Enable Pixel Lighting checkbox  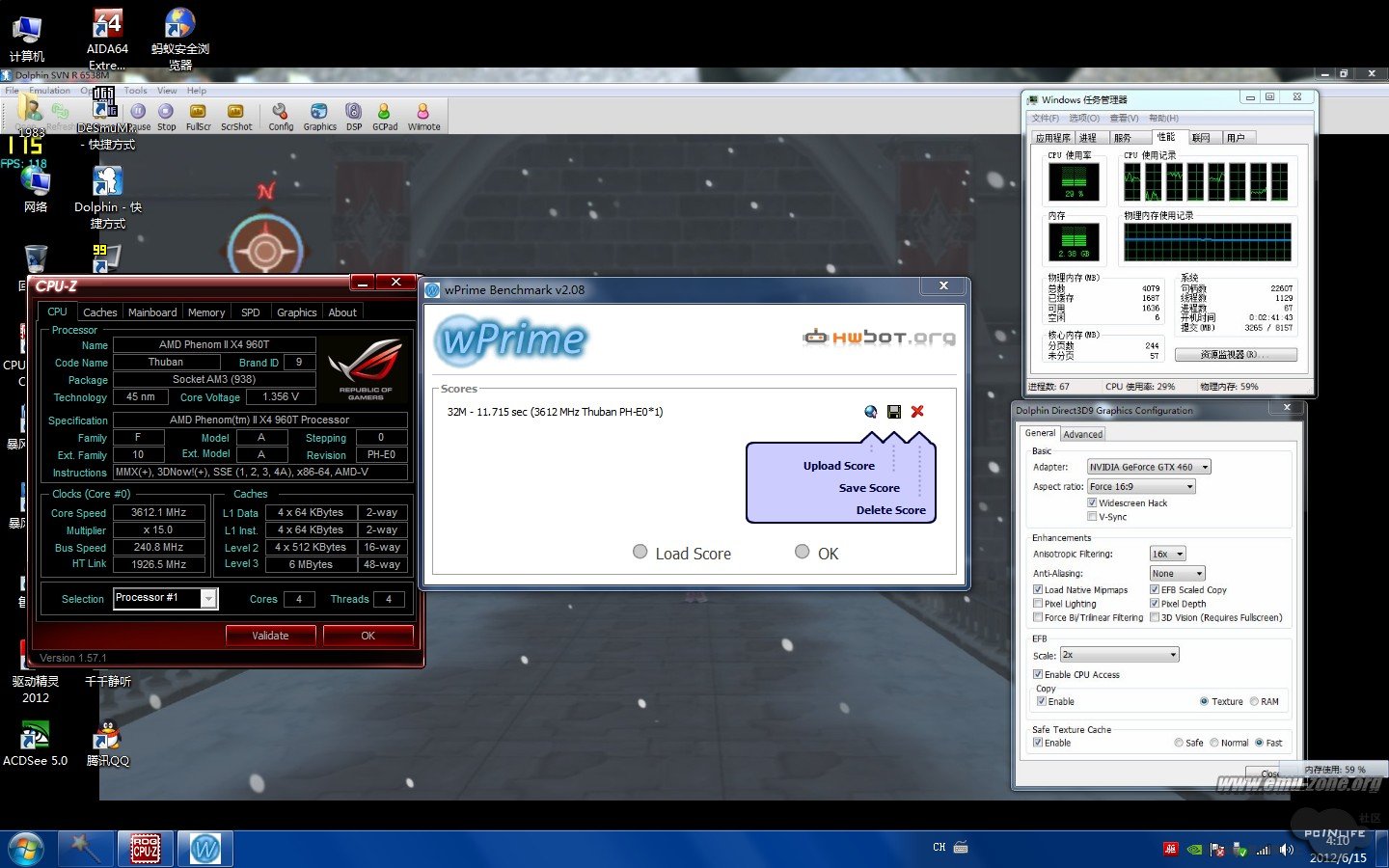pyautogui.click(x=1038, y=604)
